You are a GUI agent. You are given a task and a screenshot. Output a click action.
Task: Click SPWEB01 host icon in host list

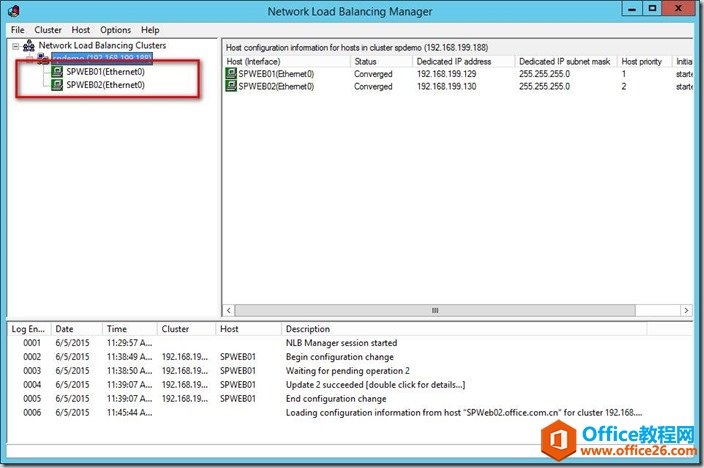coord(231,73)
